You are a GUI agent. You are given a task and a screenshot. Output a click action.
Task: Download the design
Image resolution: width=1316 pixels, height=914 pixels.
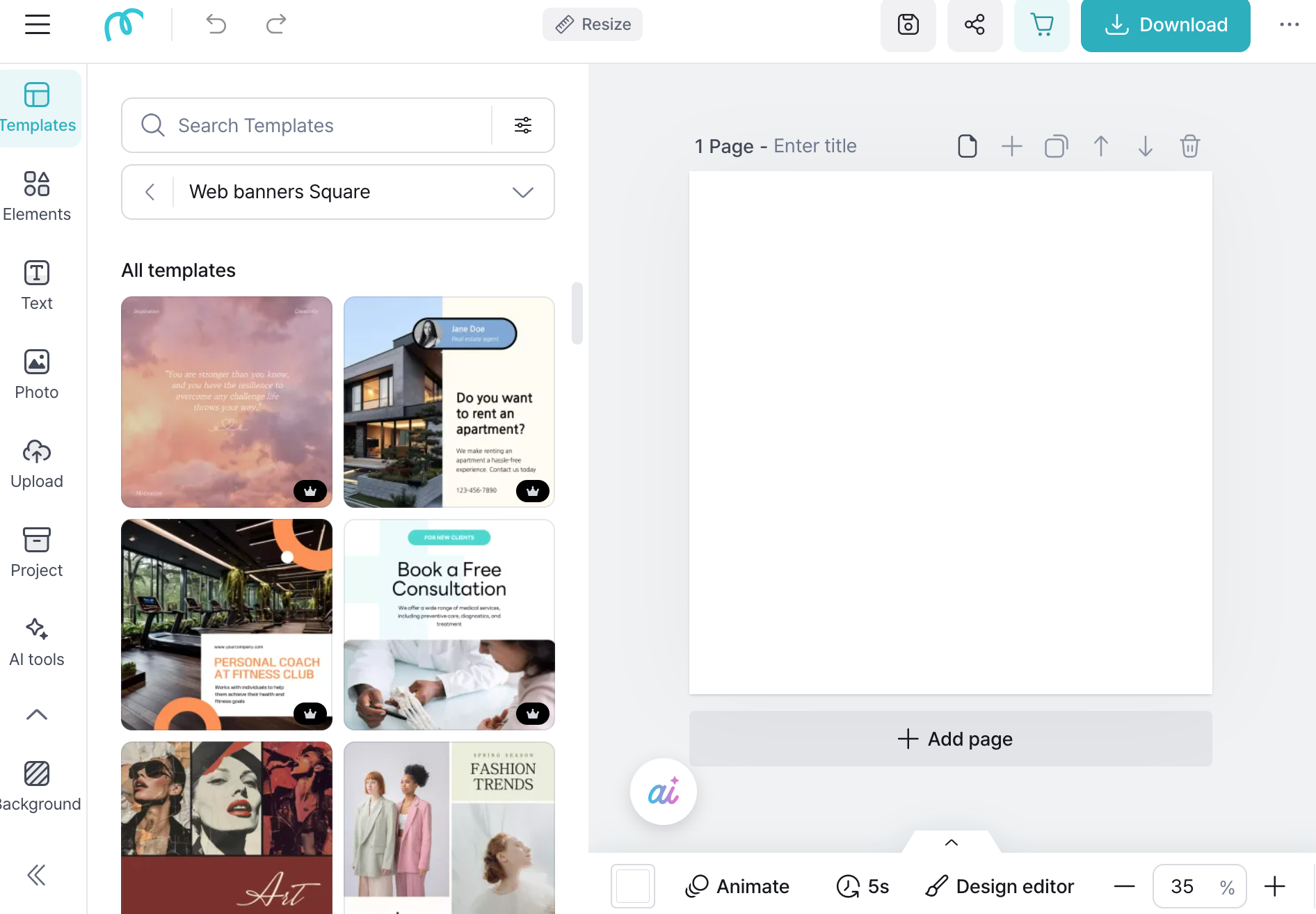coord(1166,24)
